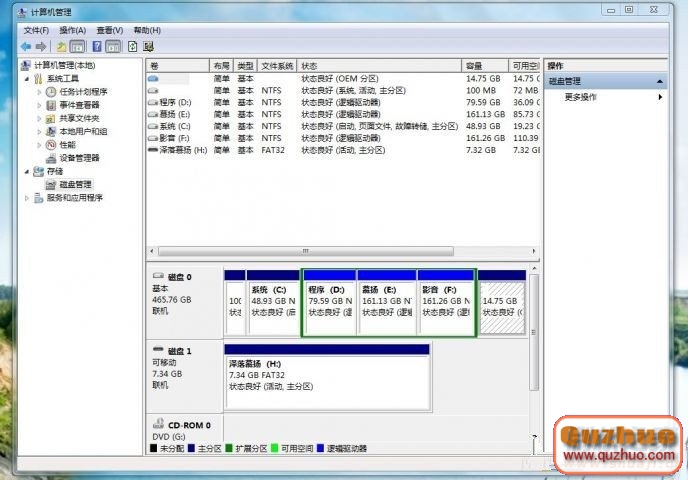Select the 程序 (D:) partition block

[x=328, y=300]
